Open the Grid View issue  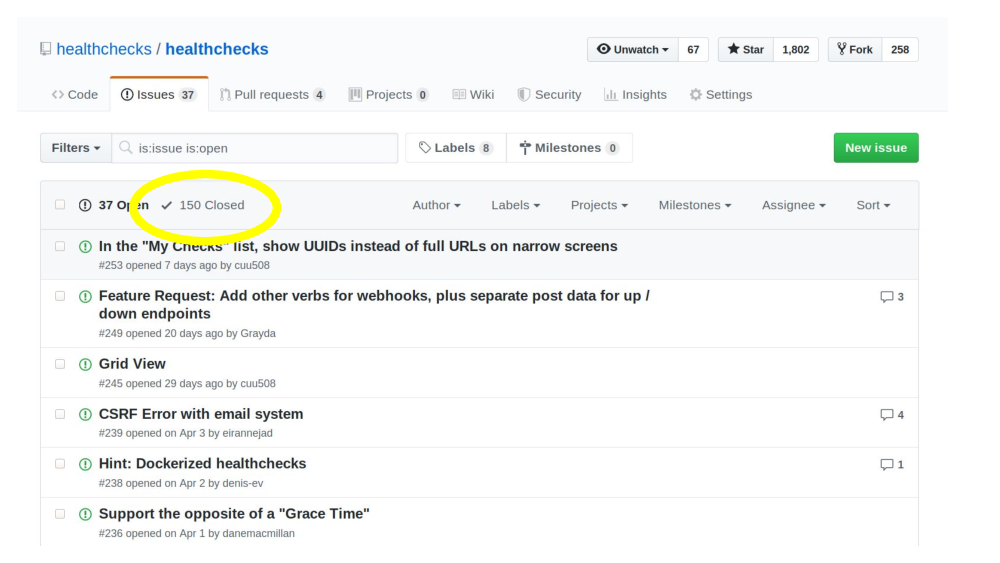(x=132, y=364)
